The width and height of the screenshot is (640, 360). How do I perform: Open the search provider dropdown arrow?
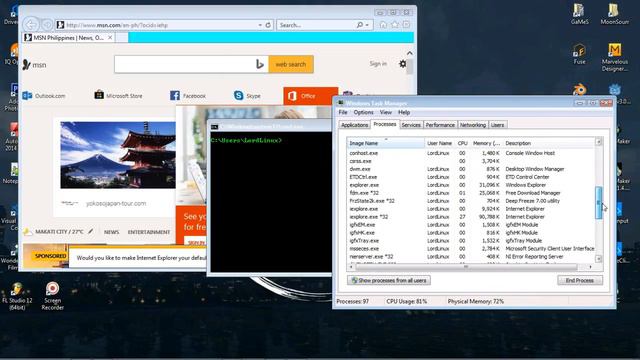[x=367, y=25]
